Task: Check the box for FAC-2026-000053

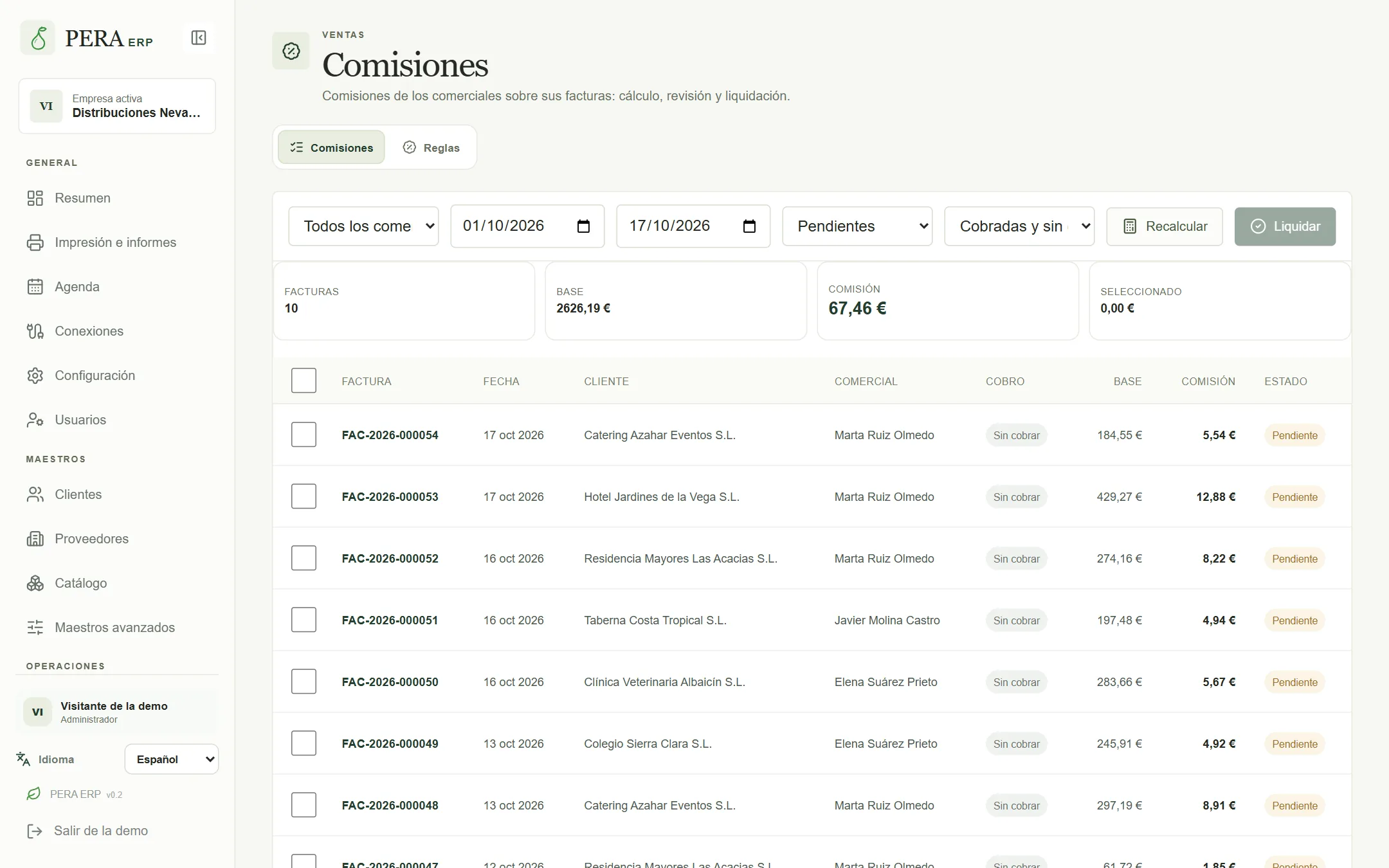Action: click(x=304, y=496)
